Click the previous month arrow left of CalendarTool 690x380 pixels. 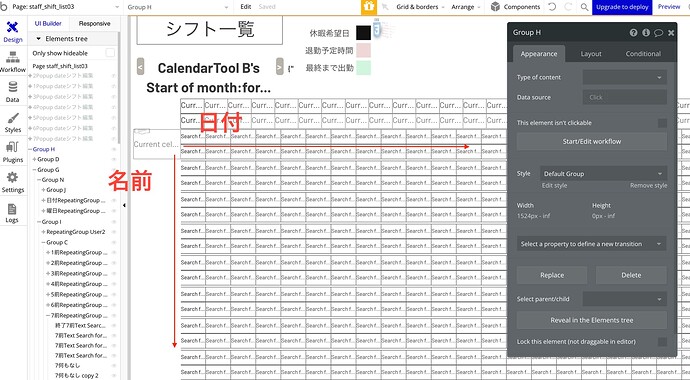[x=140, y=67]
